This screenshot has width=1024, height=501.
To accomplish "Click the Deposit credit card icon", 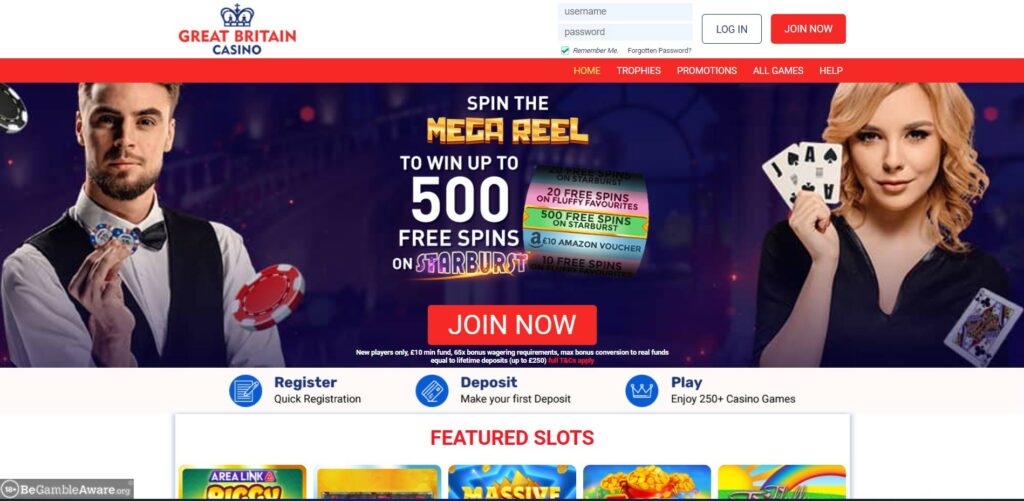I will coord(432,391).
